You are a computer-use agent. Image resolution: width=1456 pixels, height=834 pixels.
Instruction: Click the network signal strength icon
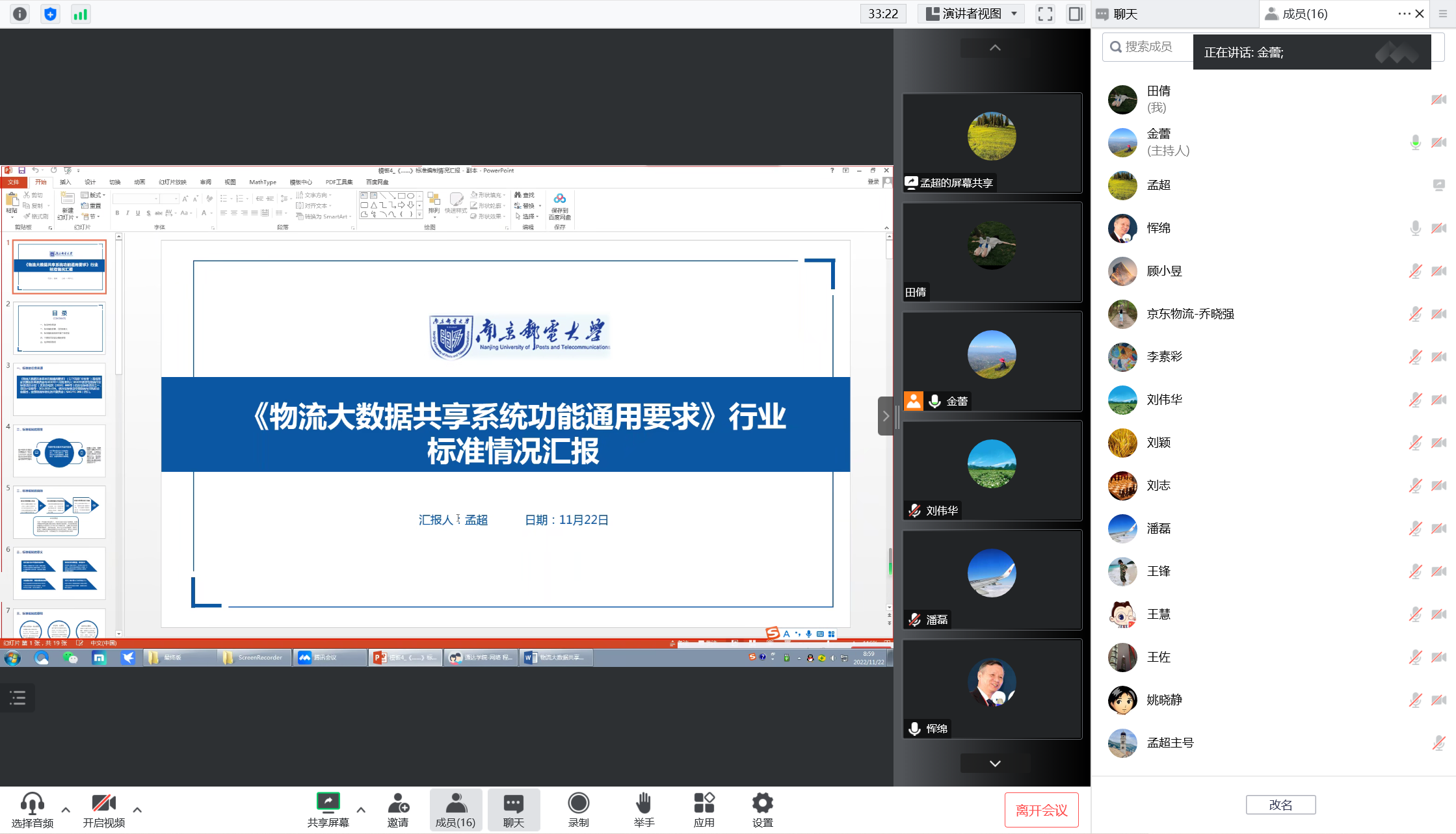coord(81,14)
